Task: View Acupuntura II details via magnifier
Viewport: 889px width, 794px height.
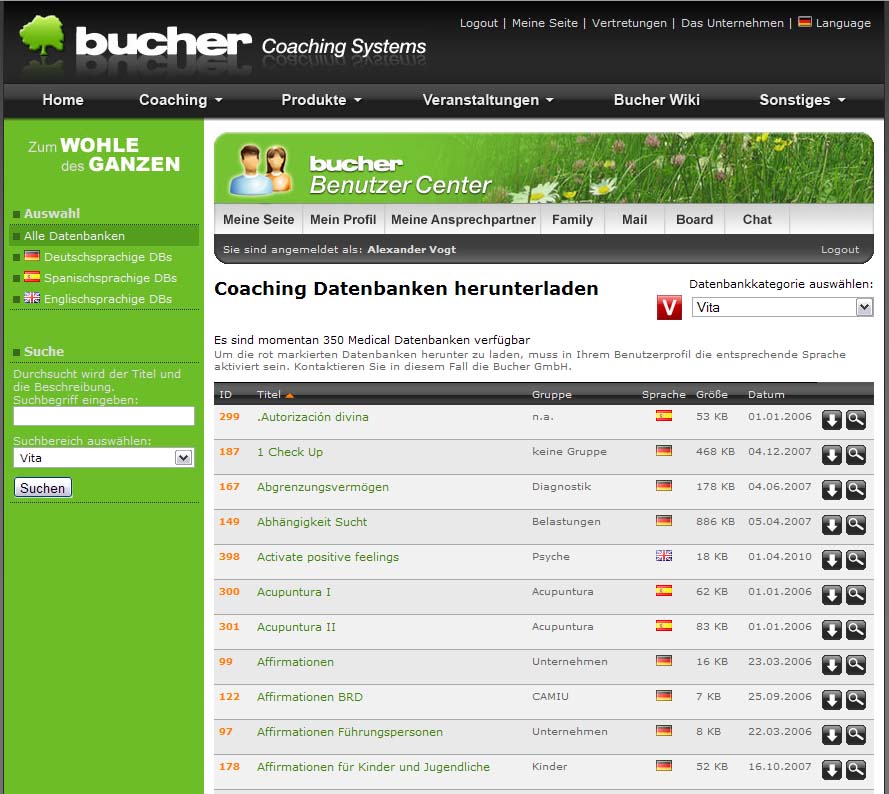Action: (x=856, y=631)
